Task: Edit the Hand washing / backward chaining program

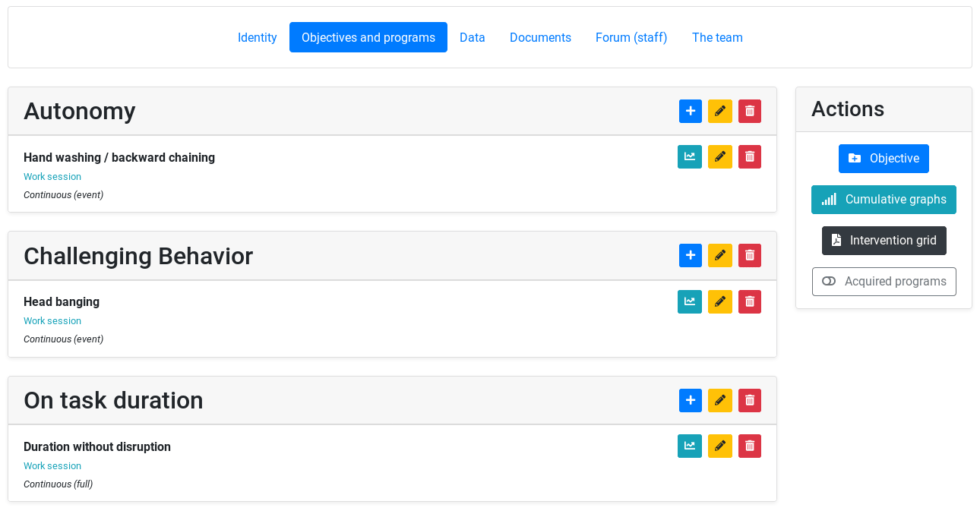Action: (x=720, y=157)
